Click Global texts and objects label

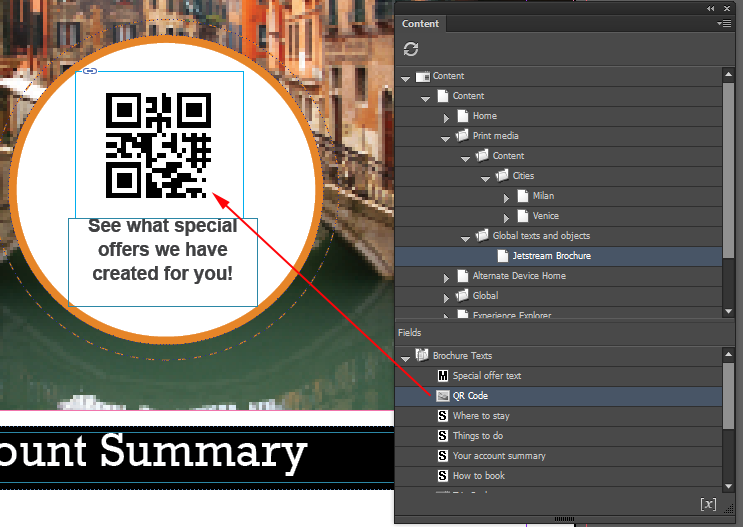(541, 236)
